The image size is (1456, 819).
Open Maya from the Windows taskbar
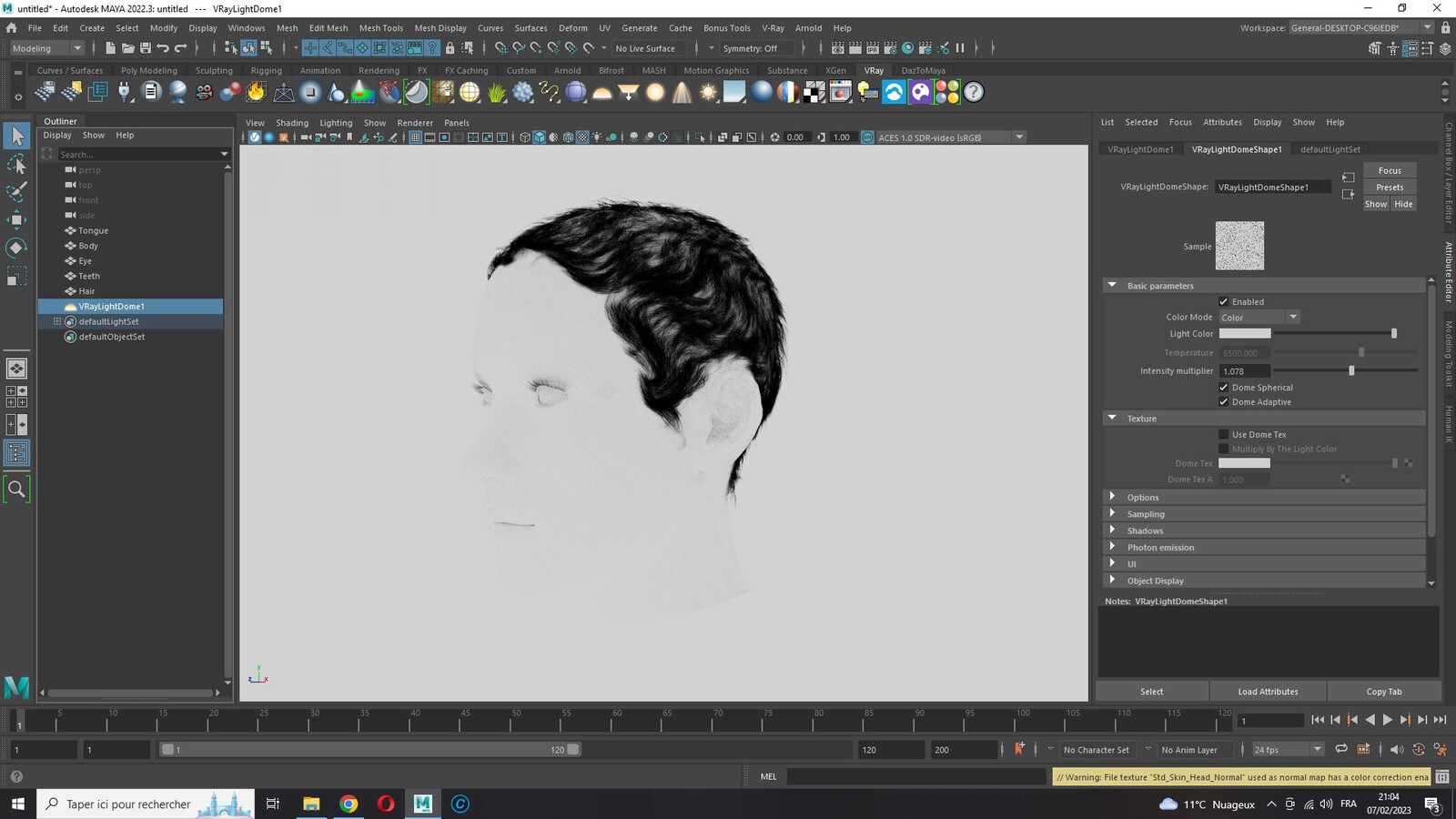[x=422, y=804]
